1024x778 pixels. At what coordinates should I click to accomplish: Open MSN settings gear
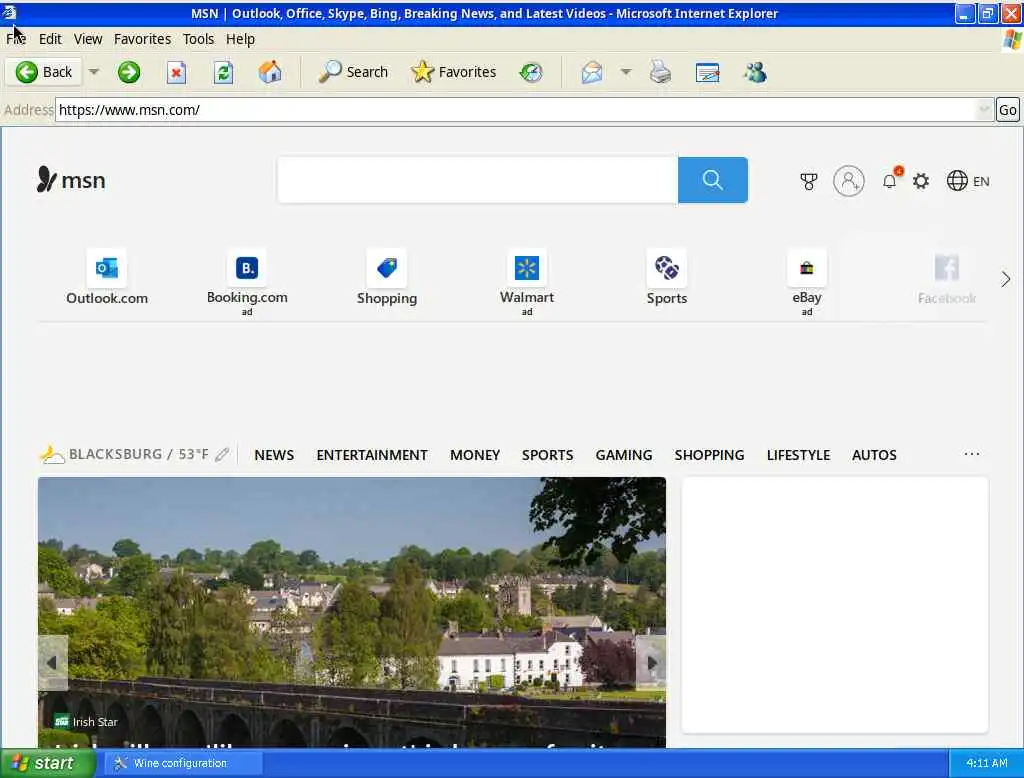921,181
